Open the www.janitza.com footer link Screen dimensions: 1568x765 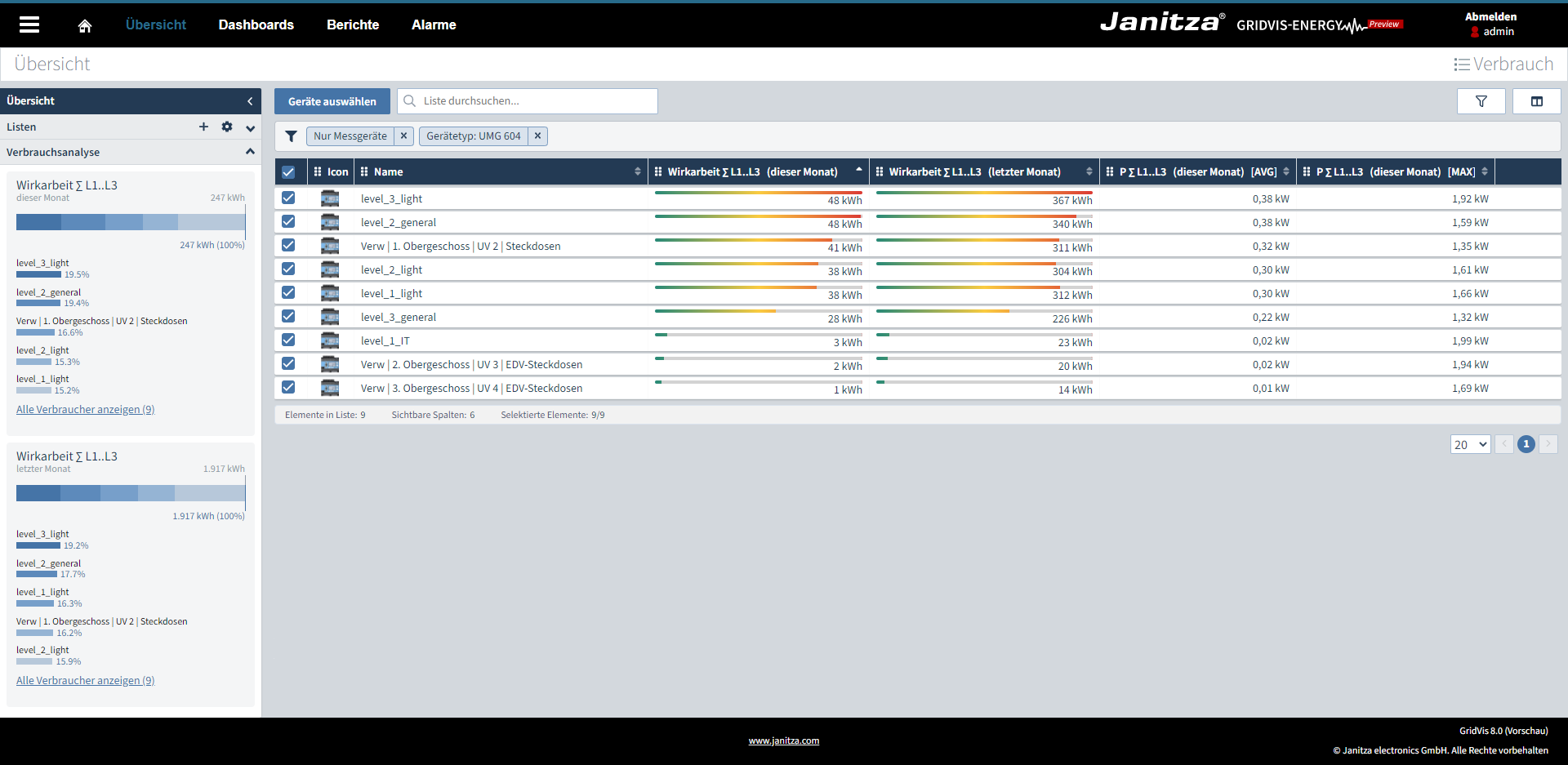click(x=783, y=741)
